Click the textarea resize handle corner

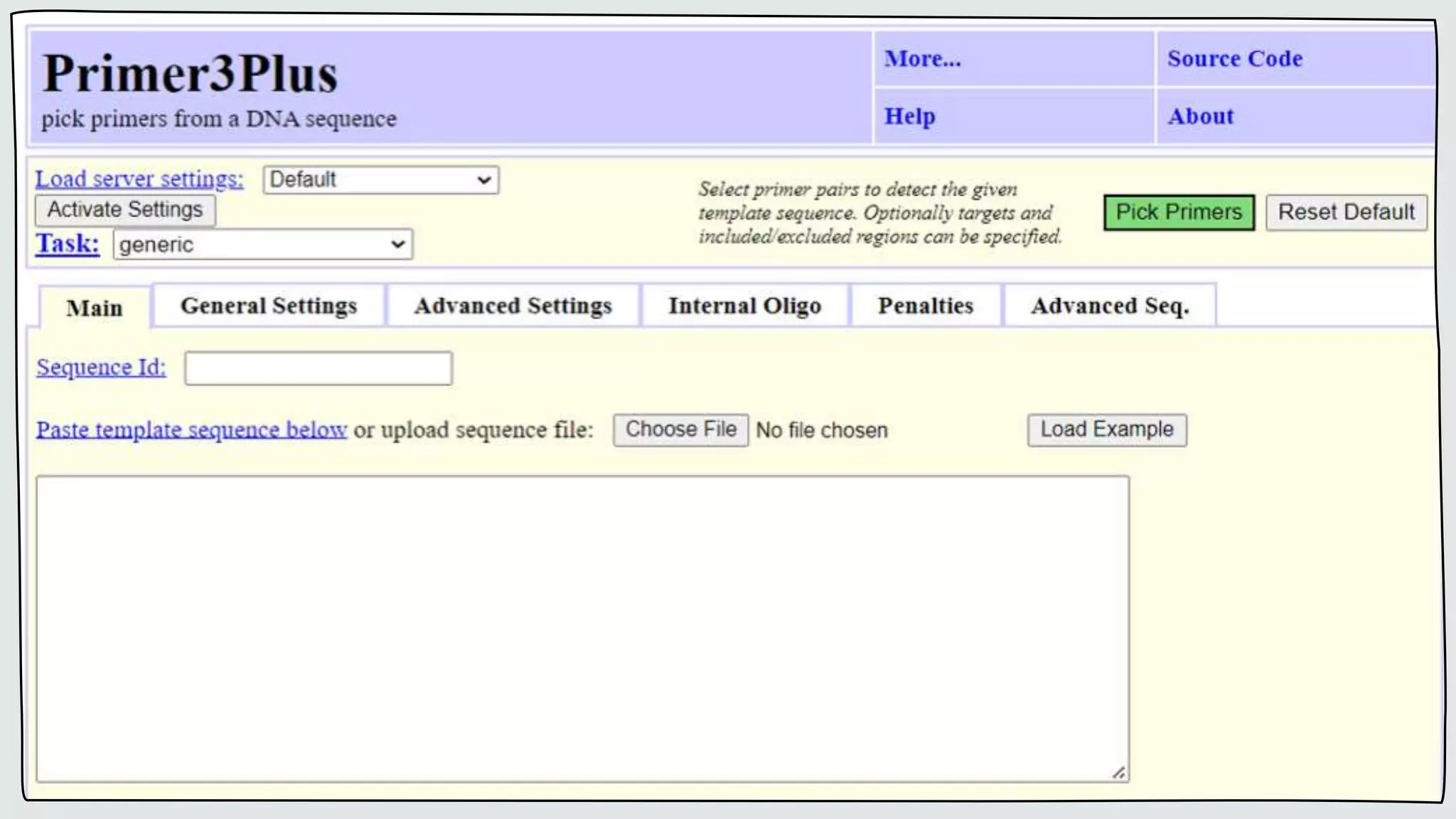coord(1119,773)
